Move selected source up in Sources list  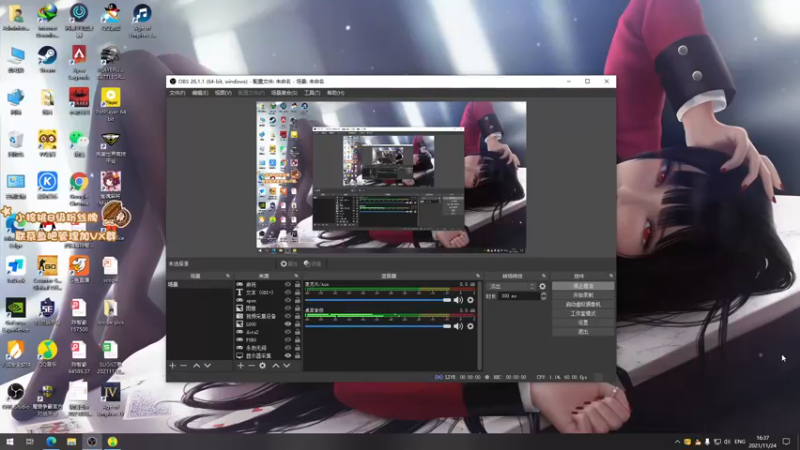pos(276,366)
